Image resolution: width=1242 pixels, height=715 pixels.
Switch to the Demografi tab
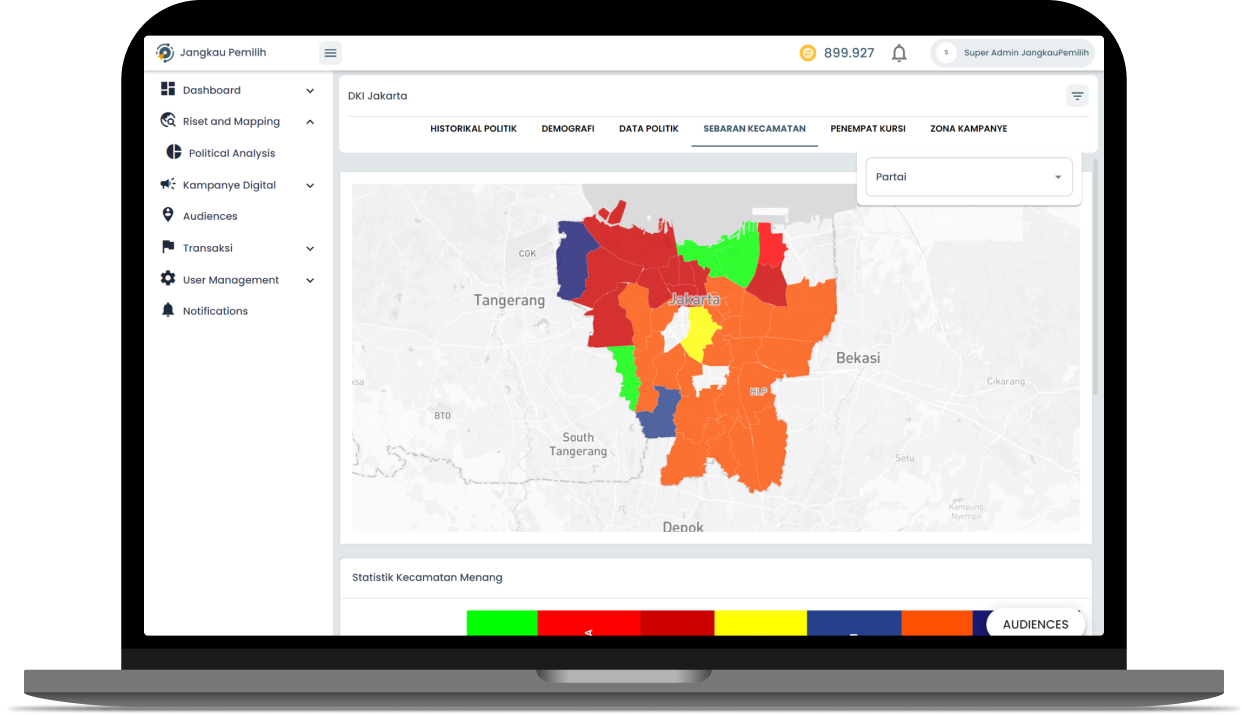click(568, 129)
